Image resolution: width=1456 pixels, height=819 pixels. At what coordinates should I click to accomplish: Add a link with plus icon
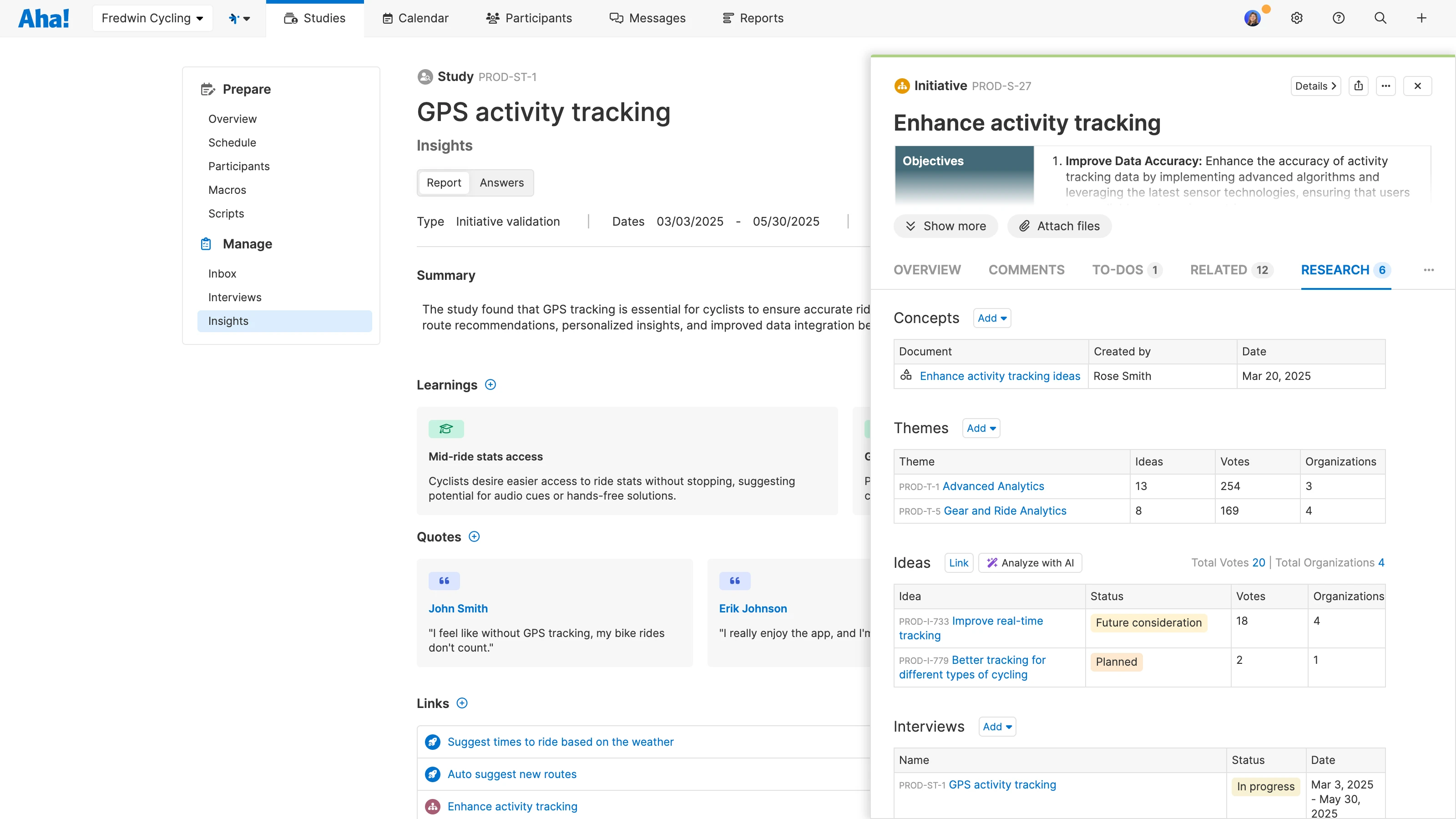pos(462,703)
